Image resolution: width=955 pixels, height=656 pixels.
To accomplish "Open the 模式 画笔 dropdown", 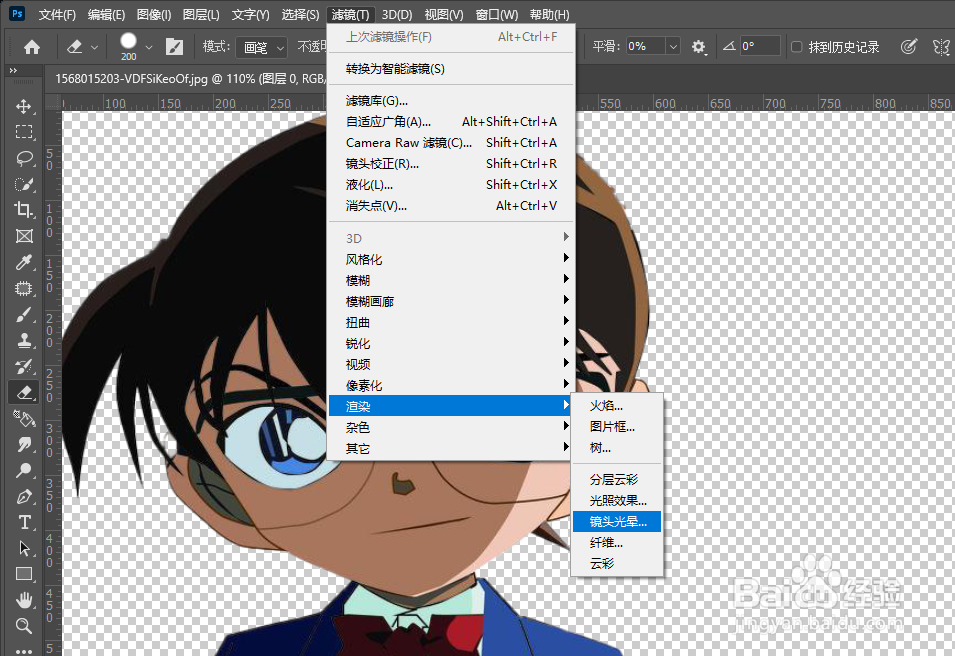I will tap(261, 47).
